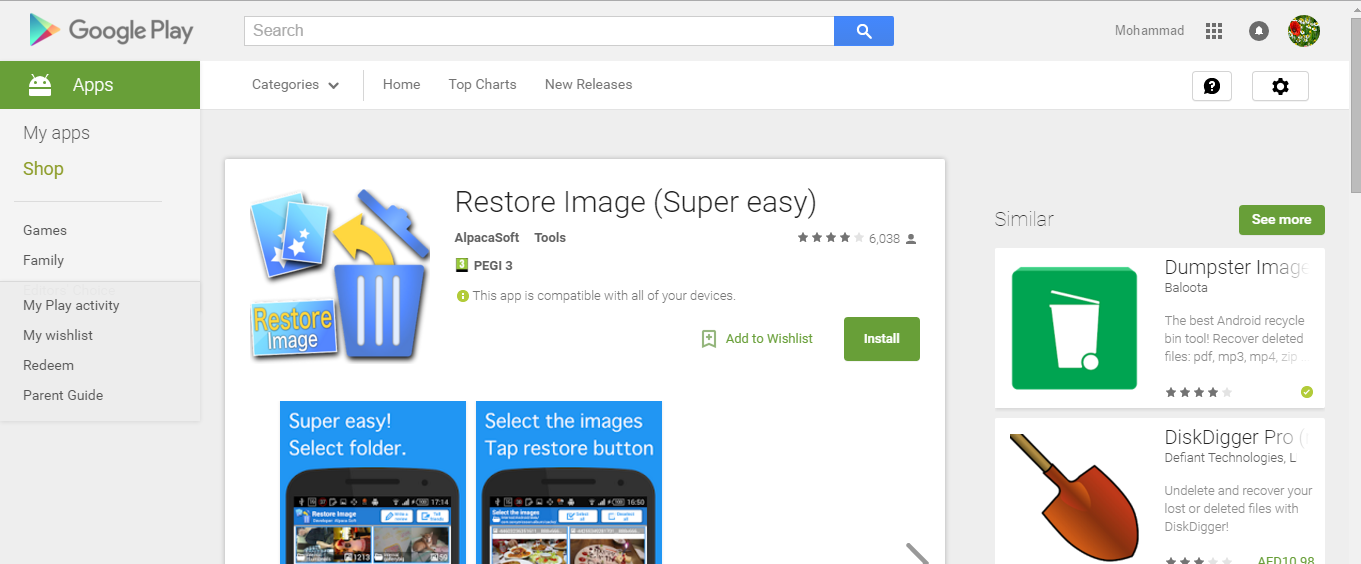Click the green Install button
This screenshot has height=564, width=1361.
882,339
